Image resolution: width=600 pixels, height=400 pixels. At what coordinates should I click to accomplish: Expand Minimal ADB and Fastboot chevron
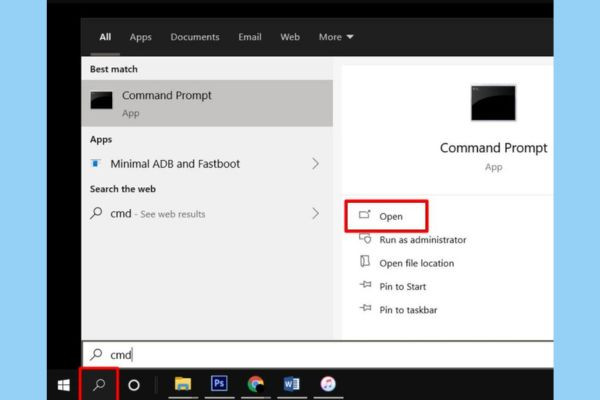(x=315, y=164)
